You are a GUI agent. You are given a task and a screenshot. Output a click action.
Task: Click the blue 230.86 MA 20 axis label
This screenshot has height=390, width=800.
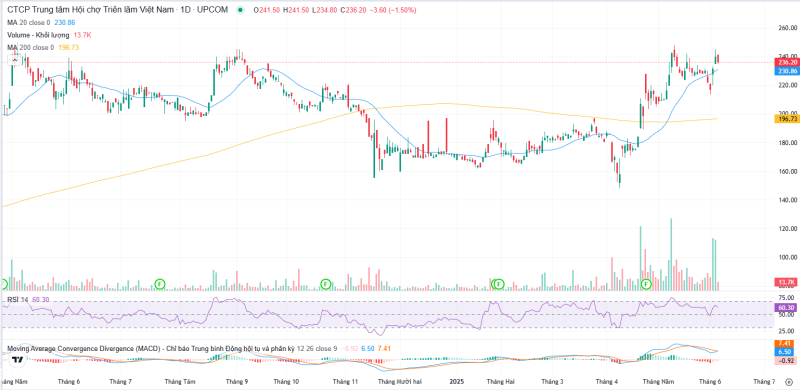[786, 70]
